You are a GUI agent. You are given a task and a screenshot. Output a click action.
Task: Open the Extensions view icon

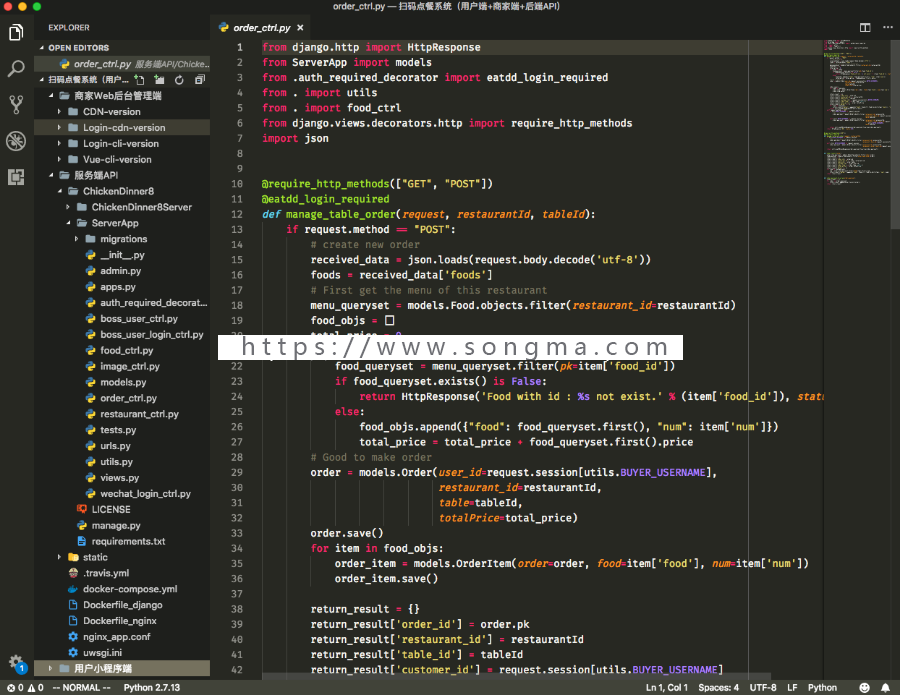[16, 177]
